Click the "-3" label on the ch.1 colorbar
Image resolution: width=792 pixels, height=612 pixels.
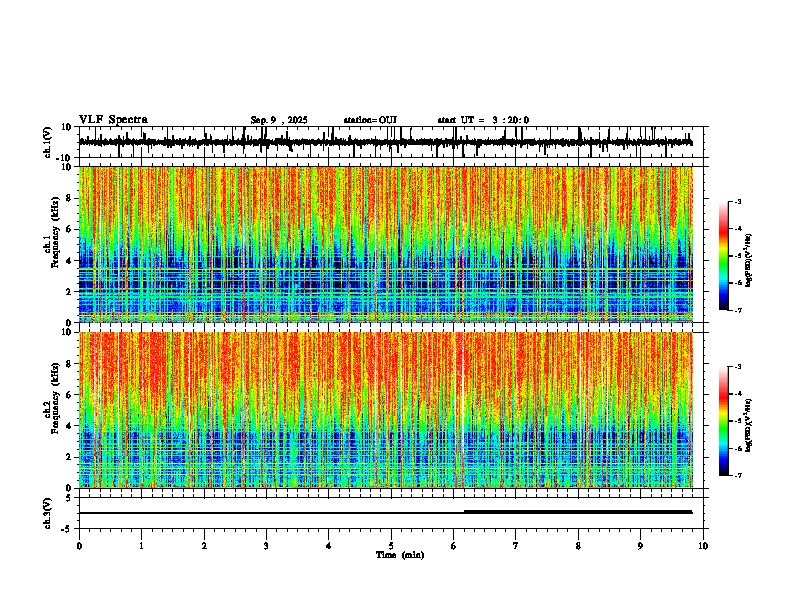pos(738,201)
